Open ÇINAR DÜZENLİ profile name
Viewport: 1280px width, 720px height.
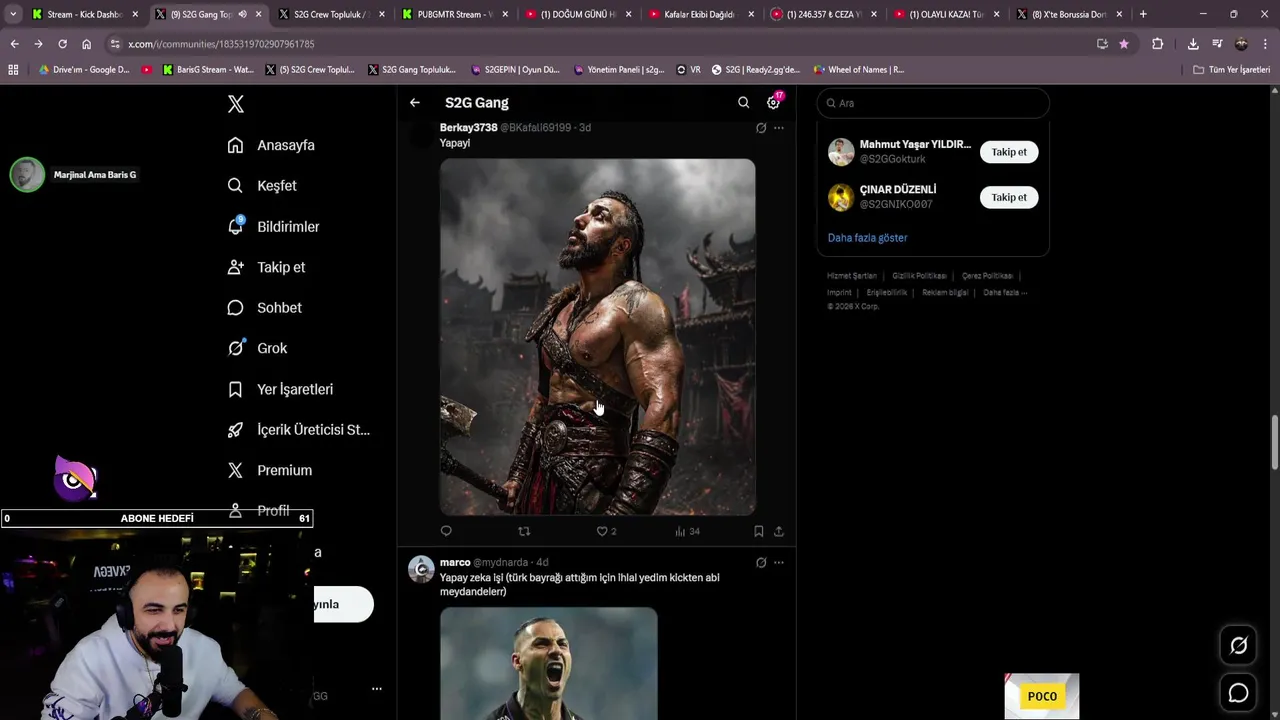898,190
